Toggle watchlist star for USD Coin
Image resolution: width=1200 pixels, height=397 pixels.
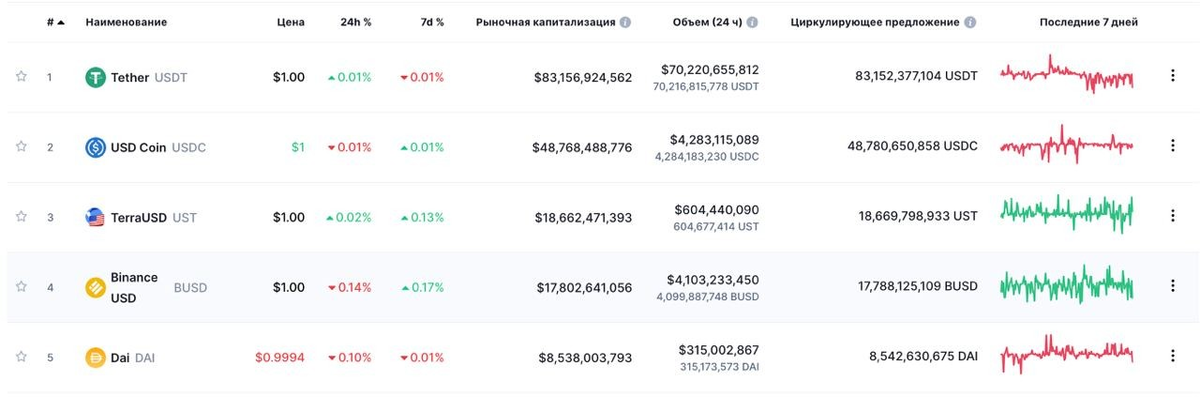click(x=20, y=147)
